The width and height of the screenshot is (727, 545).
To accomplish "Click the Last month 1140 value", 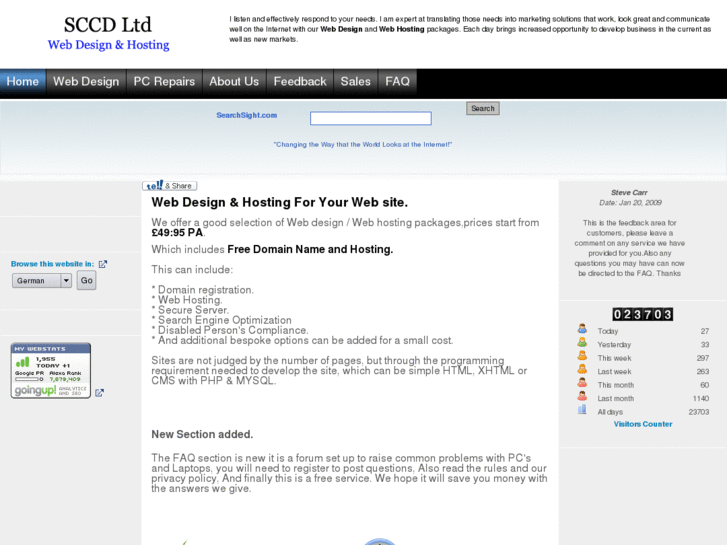I will [x=701, y=398].
